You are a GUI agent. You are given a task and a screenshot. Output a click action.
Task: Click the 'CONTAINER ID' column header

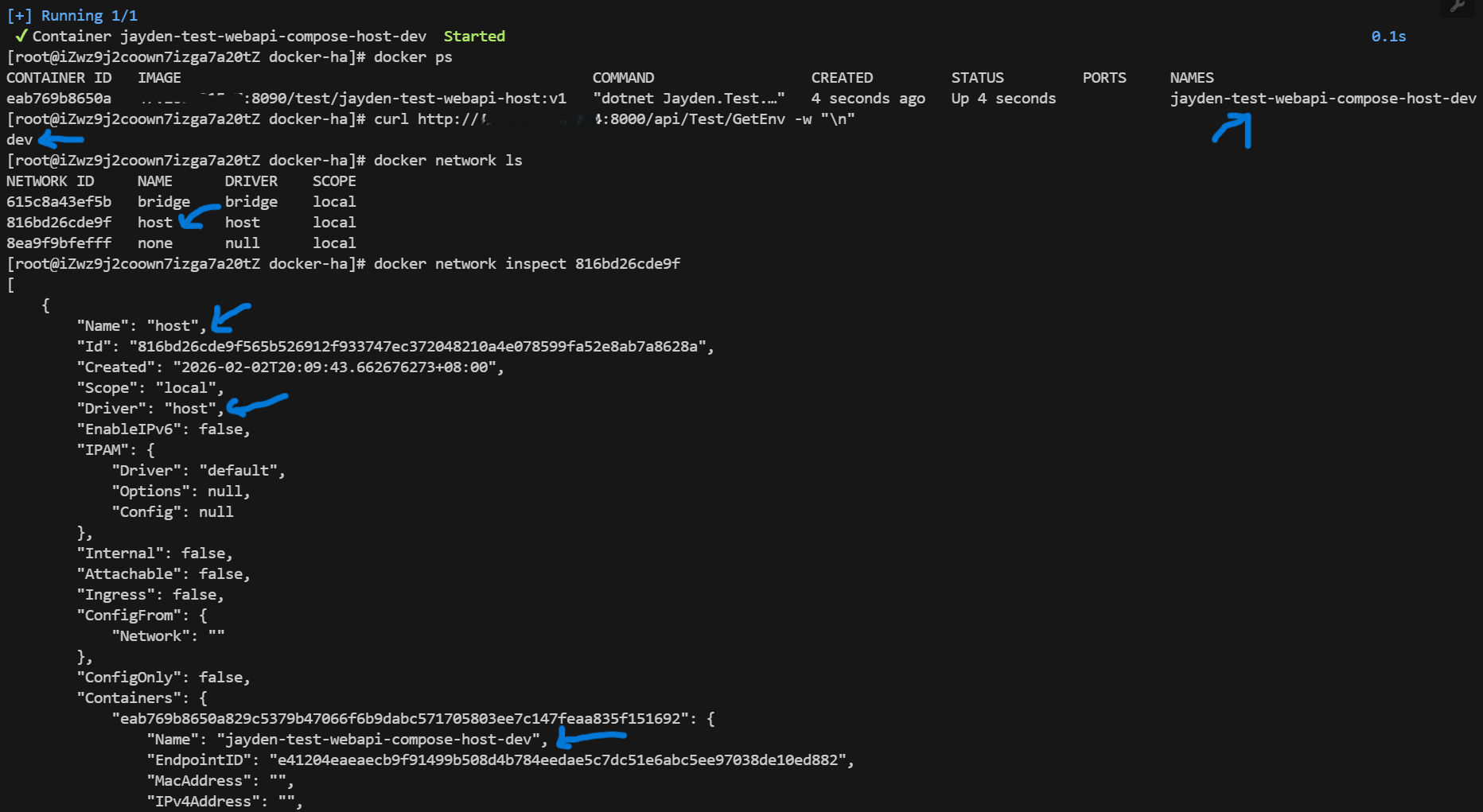pyautogui.click(x=59, y=78)
